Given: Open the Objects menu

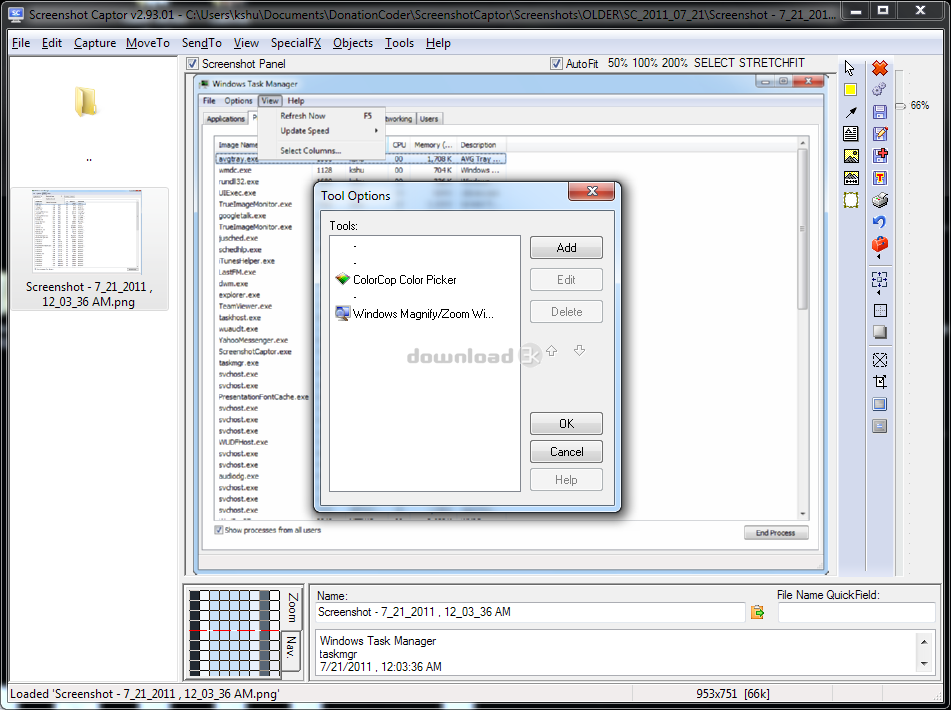Looking at the screenshot, I should (x=353, y=43).
